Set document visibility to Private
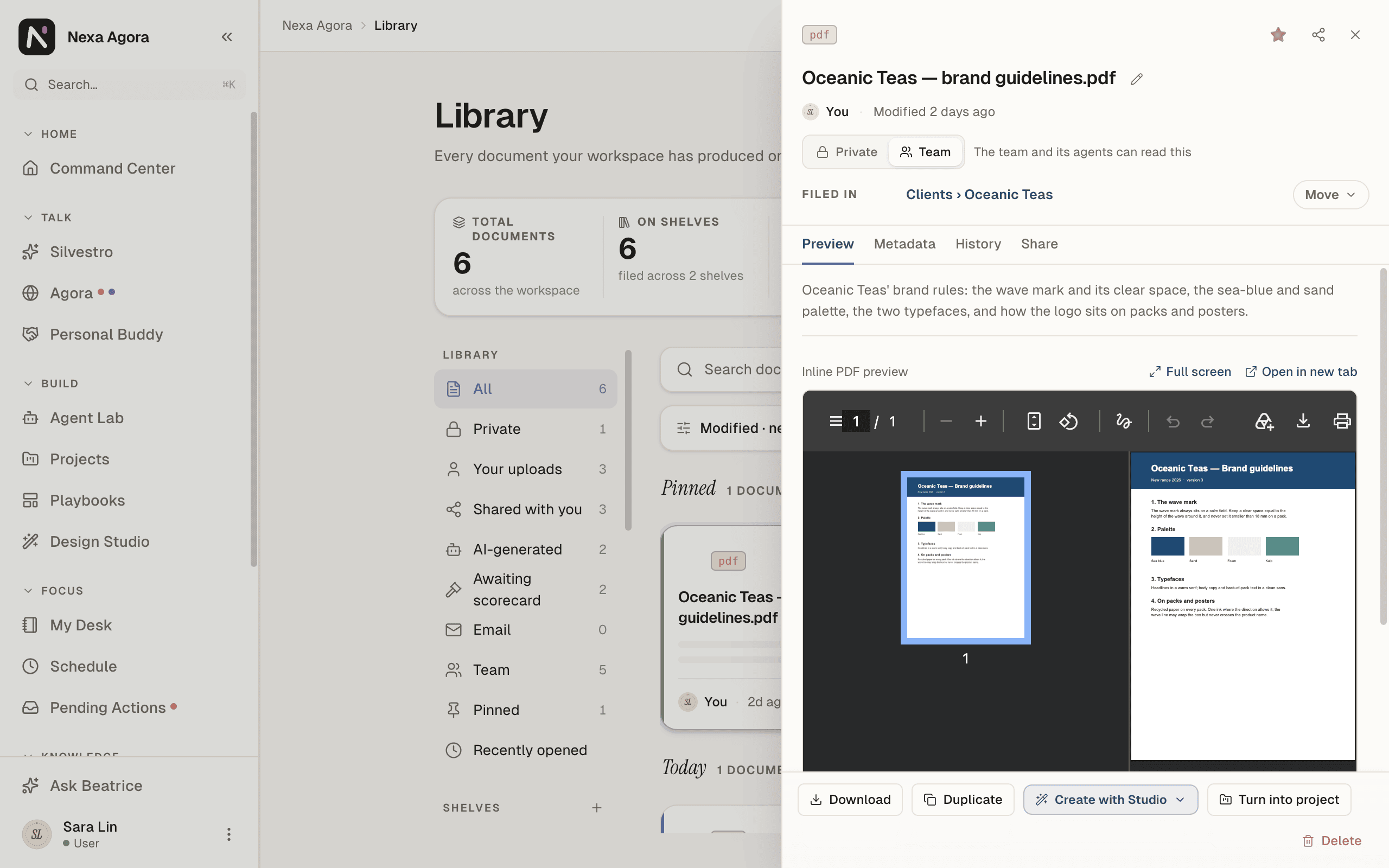This screenshot has width=1389, height=868. (x=846, y=152)
